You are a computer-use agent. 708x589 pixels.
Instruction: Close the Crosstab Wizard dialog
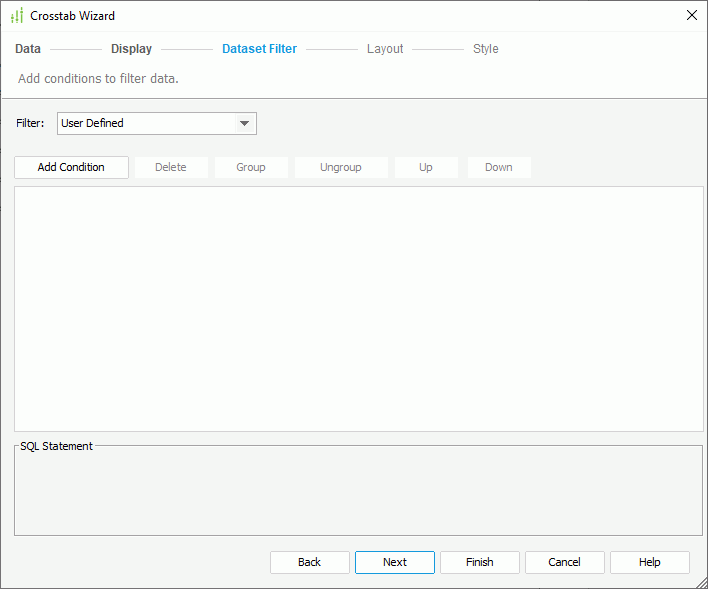tap(691, 15)
